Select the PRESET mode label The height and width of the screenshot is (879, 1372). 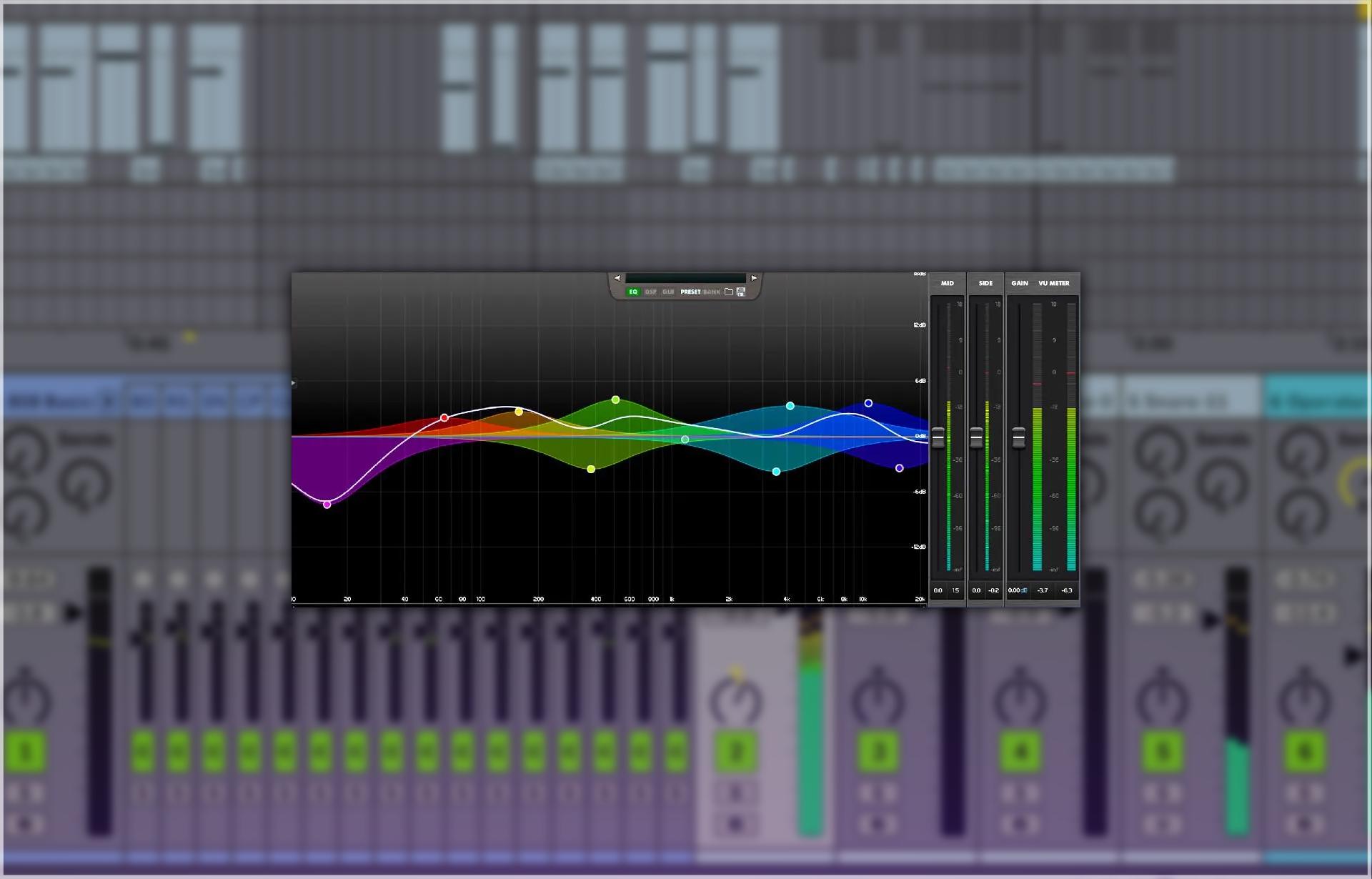tap(690, 292)
